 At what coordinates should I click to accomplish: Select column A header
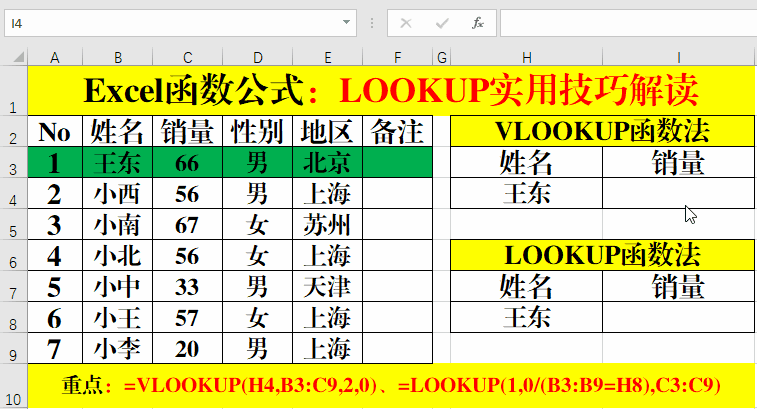pyautogui.click(x=55, y=58)
